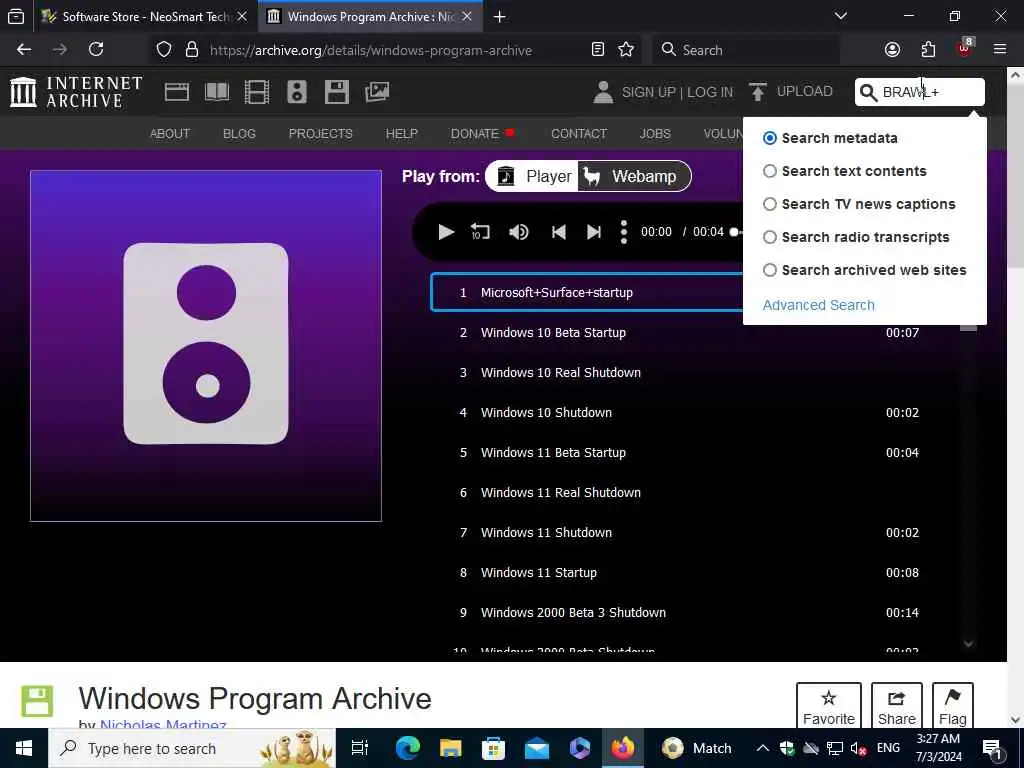Click the Share button

(897, 706)
